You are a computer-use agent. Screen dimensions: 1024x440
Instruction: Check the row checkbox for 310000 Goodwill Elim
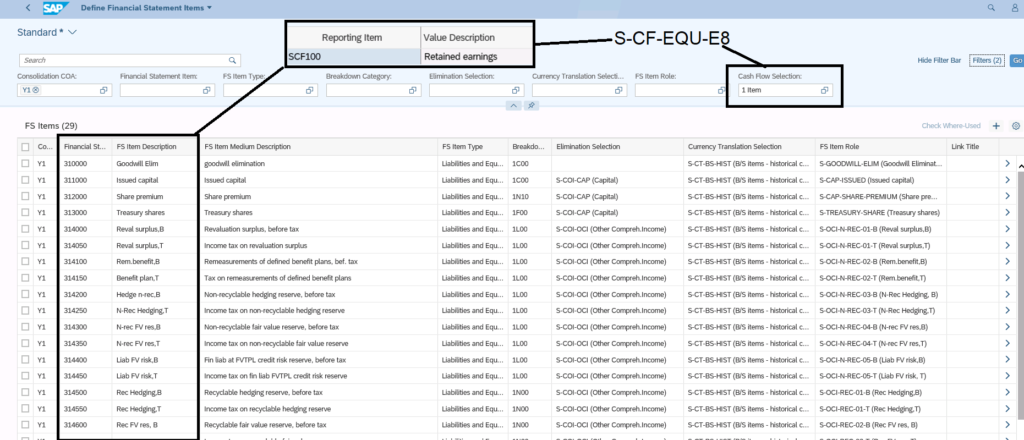point(25,163)
